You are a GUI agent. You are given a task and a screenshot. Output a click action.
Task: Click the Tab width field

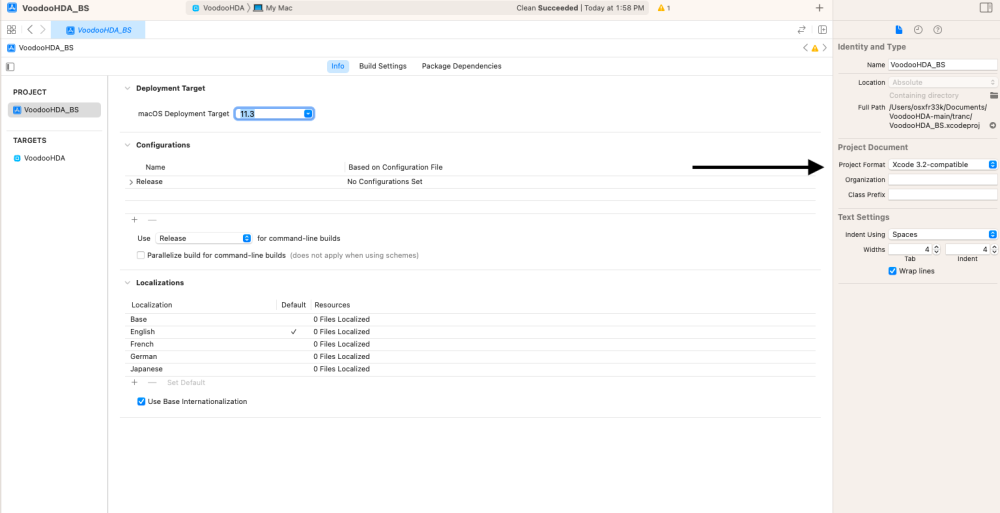tap(910, 249)
